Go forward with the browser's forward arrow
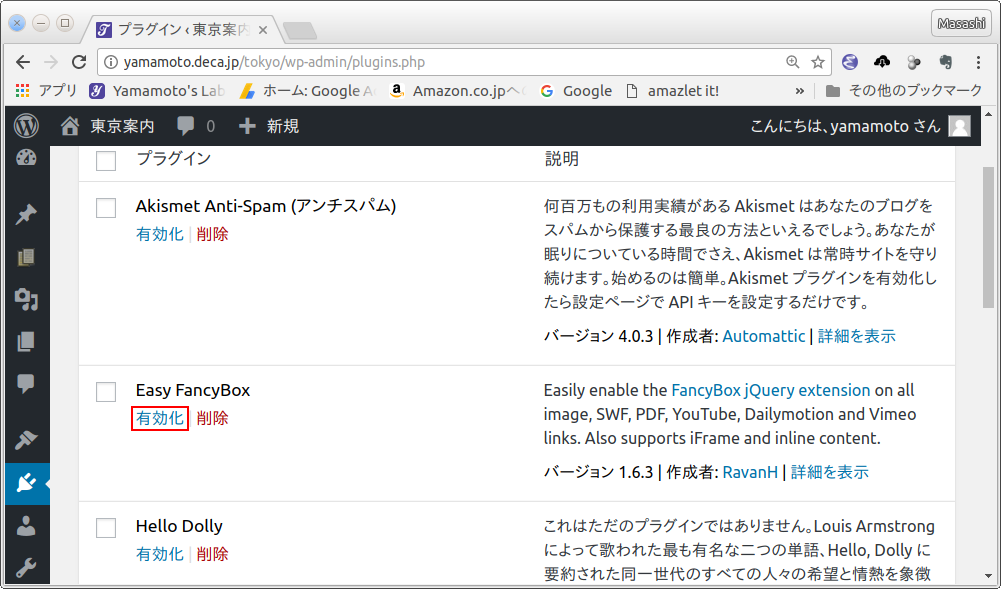Image resolution: width=1001 pixels, height=589 pixels. pyautogui.click(x=50, y=62)
